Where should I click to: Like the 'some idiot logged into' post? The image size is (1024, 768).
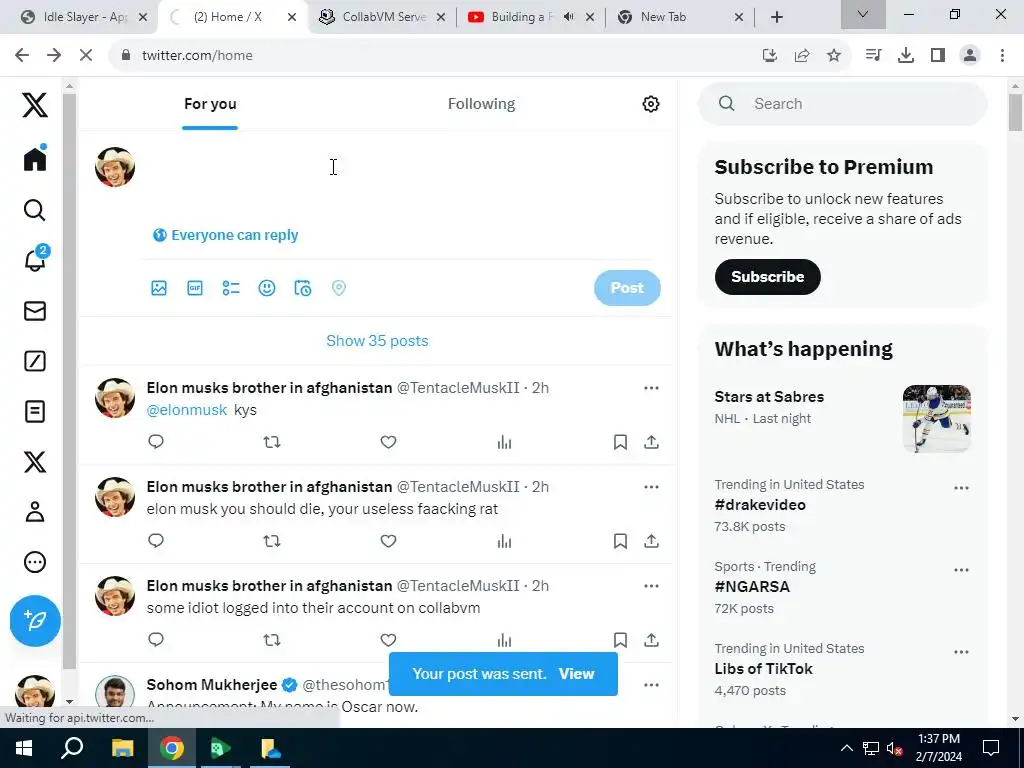click(x=389, y=640)
